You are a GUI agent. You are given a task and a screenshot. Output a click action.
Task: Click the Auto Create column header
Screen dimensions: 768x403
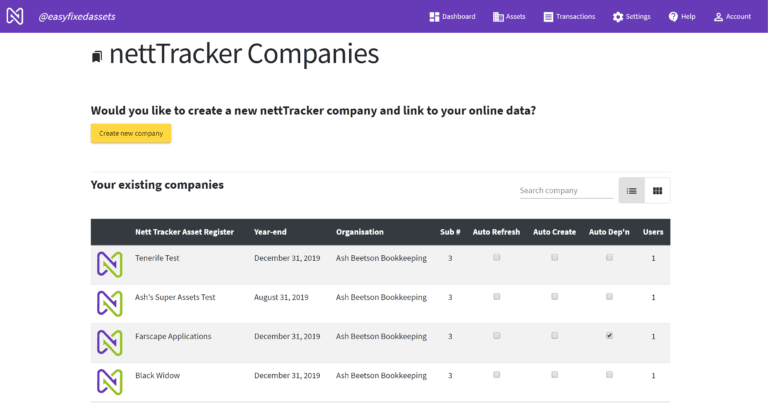point(554,232)
